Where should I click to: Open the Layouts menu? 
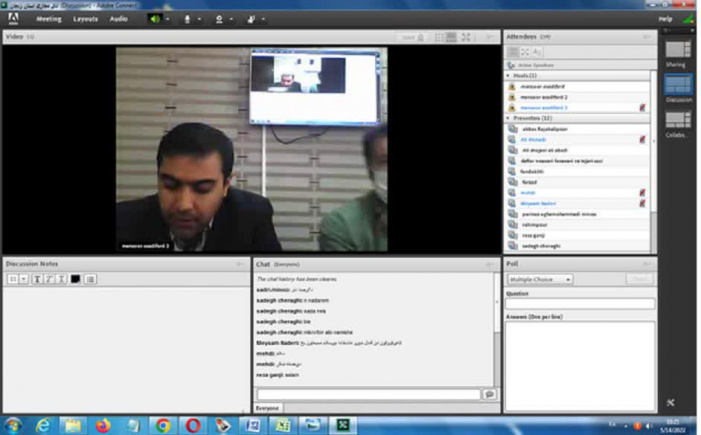(x=85, y=18)
